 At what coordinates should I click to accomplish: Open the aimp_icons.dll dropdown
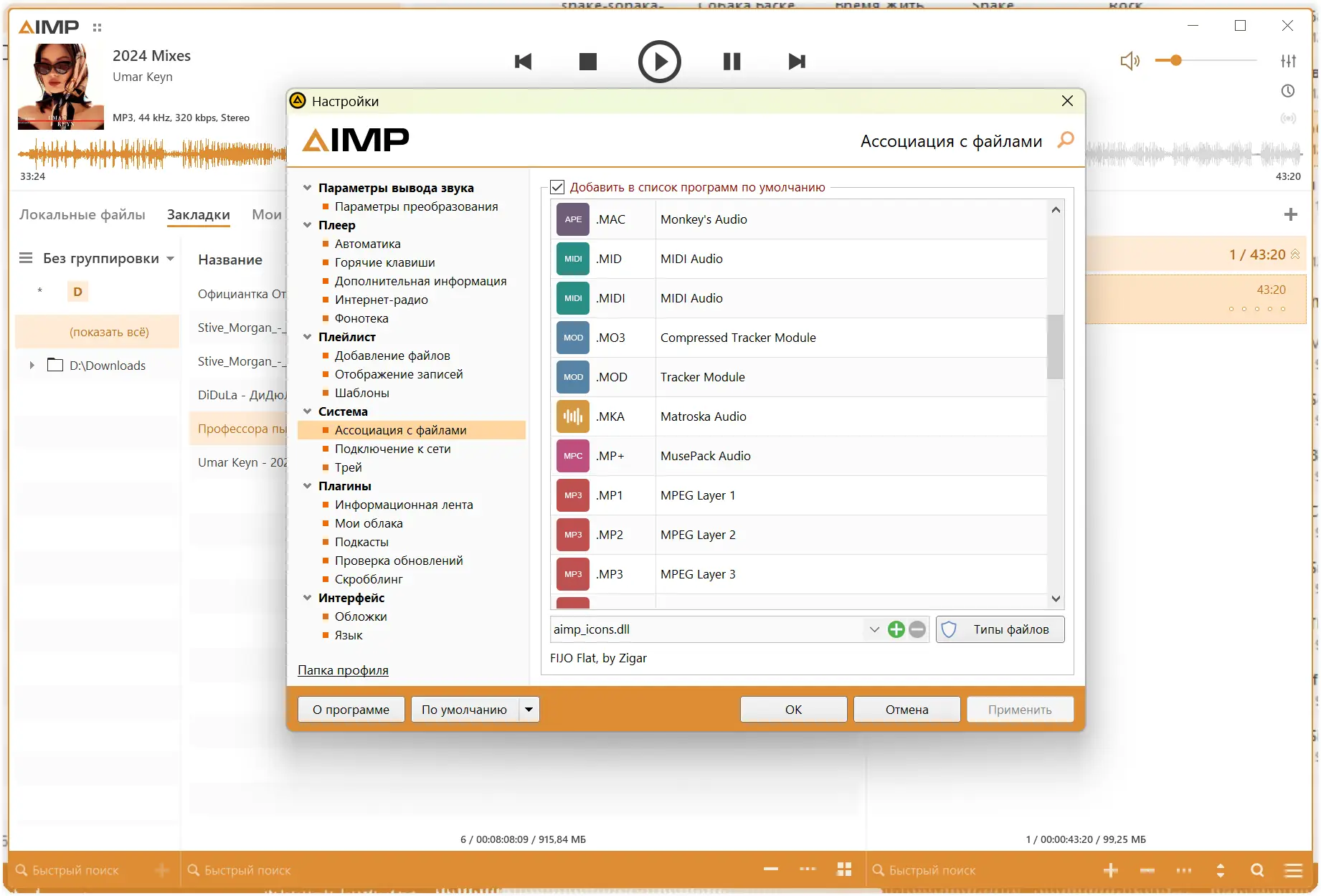[874, 629]
